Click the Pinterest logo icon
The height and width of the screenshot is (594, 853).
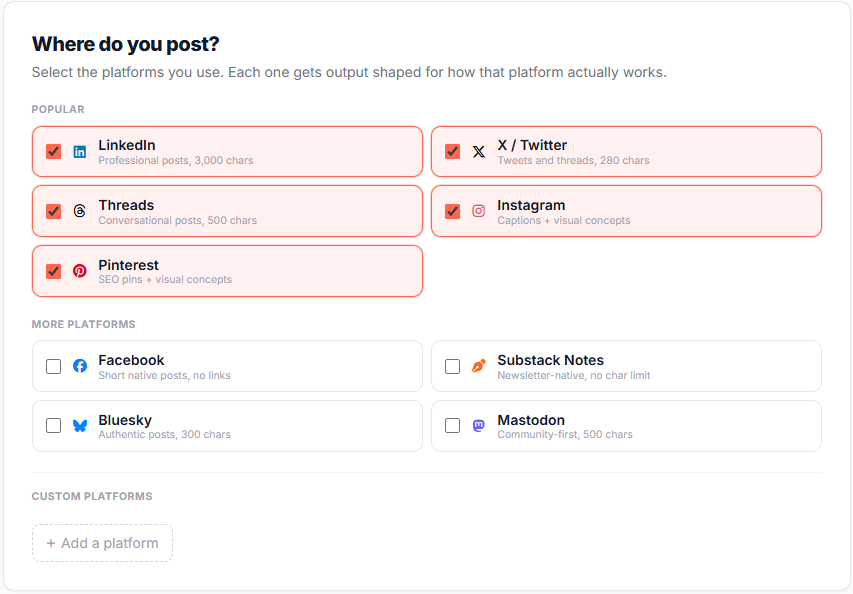tap(79, 271)
